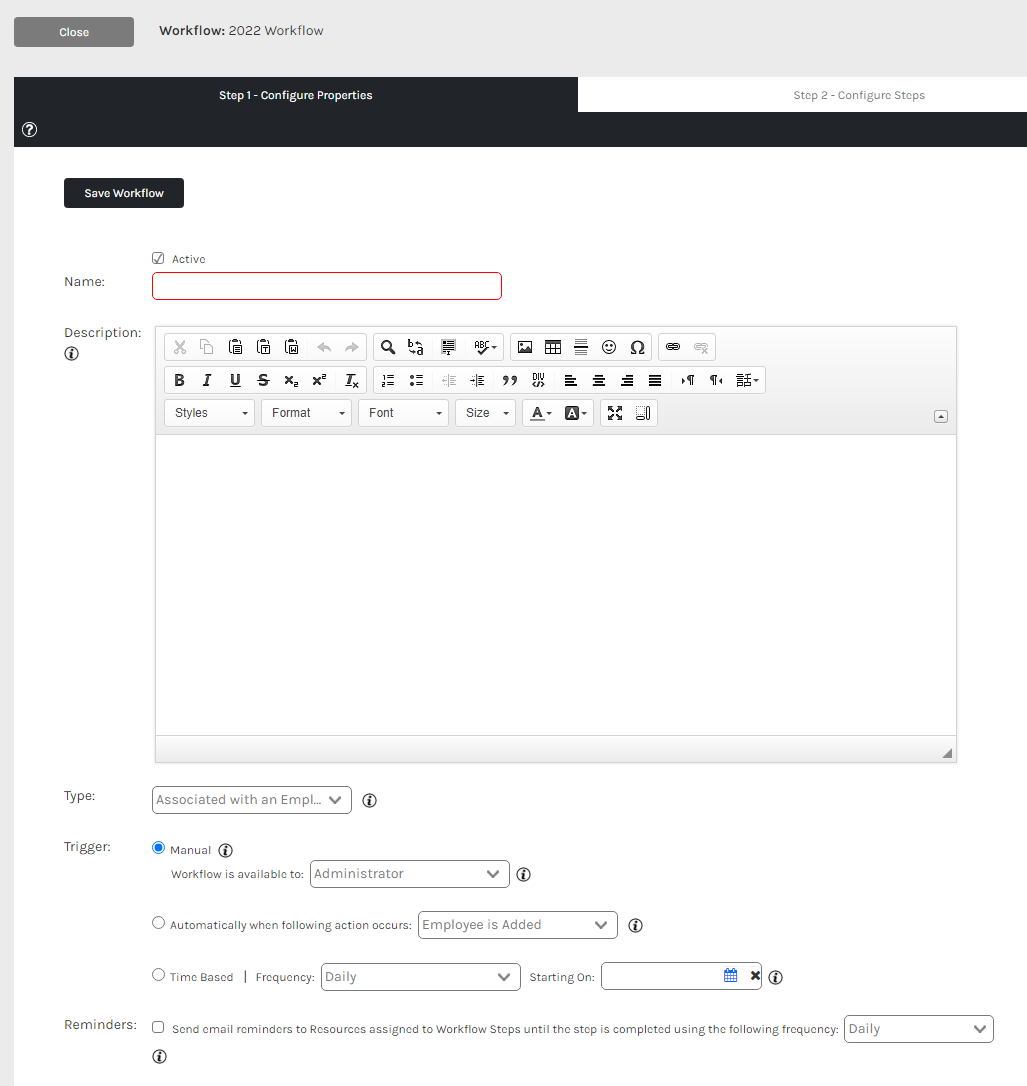Click Paste from Word icon
This screenshot has height=1086, width=1027.
tap(292, 347)
